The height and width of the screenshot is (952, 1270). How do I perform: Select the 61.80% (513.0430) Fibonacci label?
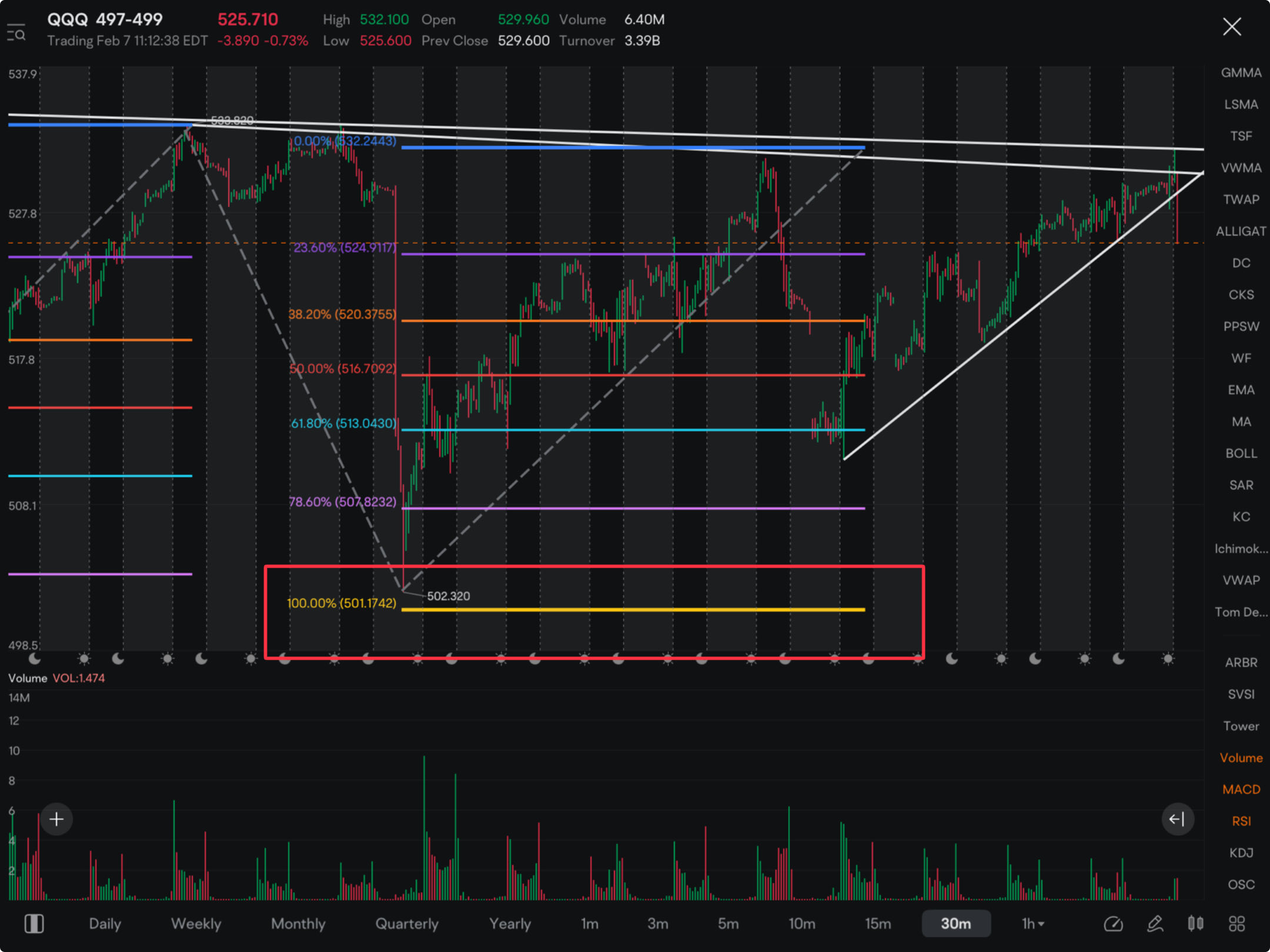point(343,423)
